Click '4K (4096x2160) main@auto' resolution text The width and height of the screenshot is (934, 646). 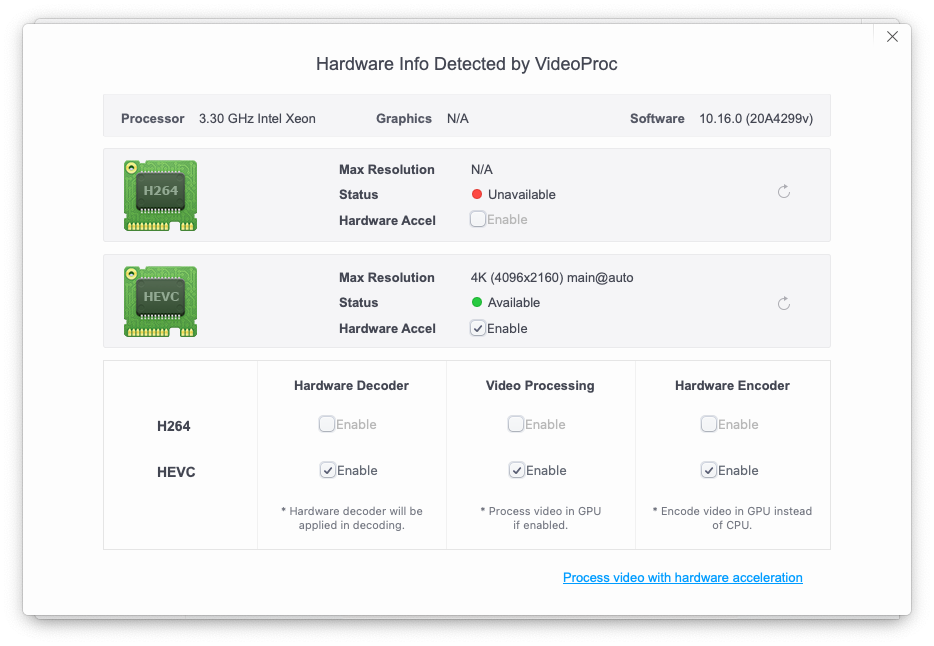coord(552,277)
